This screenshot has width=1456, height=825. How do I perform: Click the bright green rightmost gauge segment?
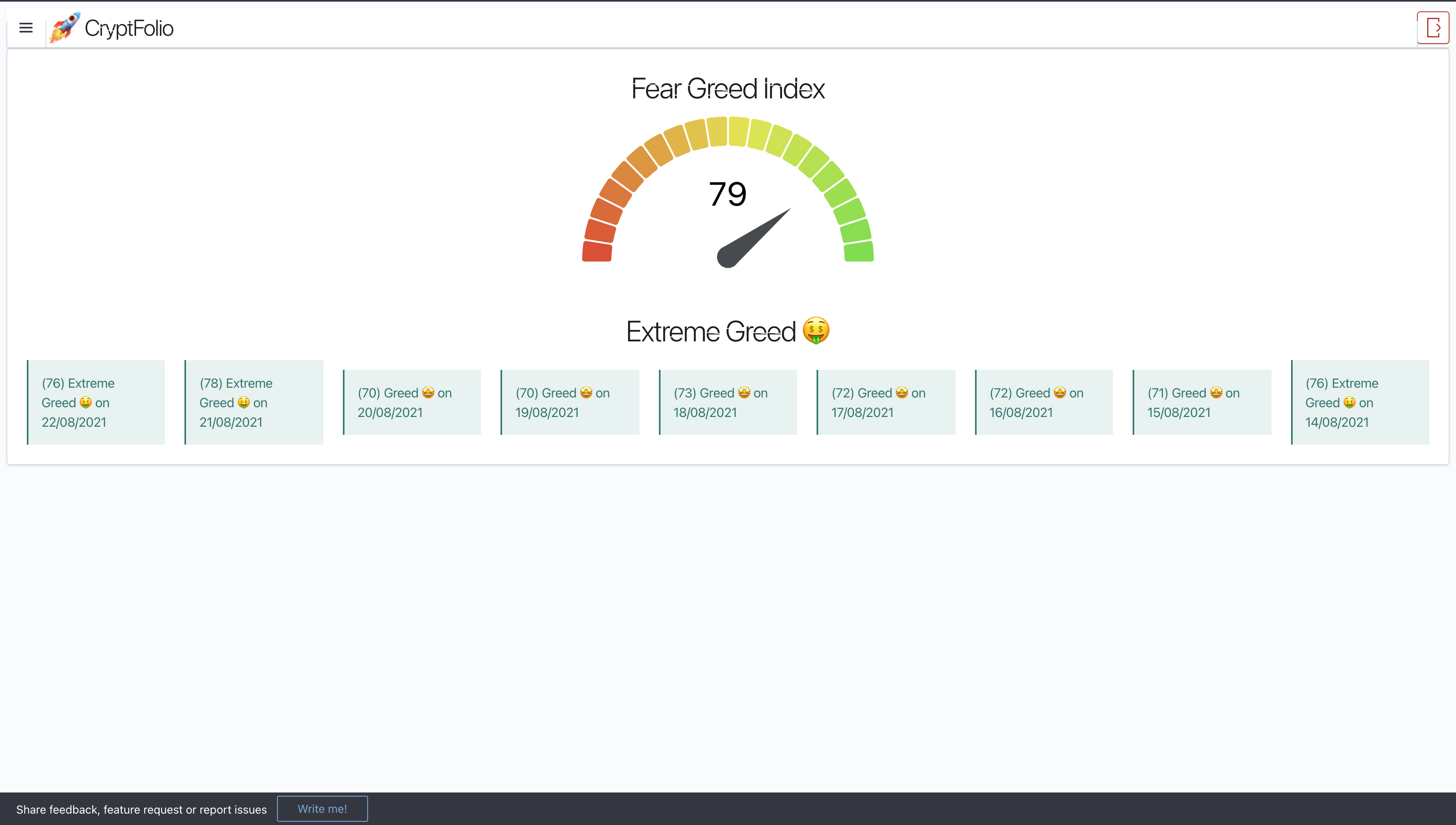click(858, 251)
